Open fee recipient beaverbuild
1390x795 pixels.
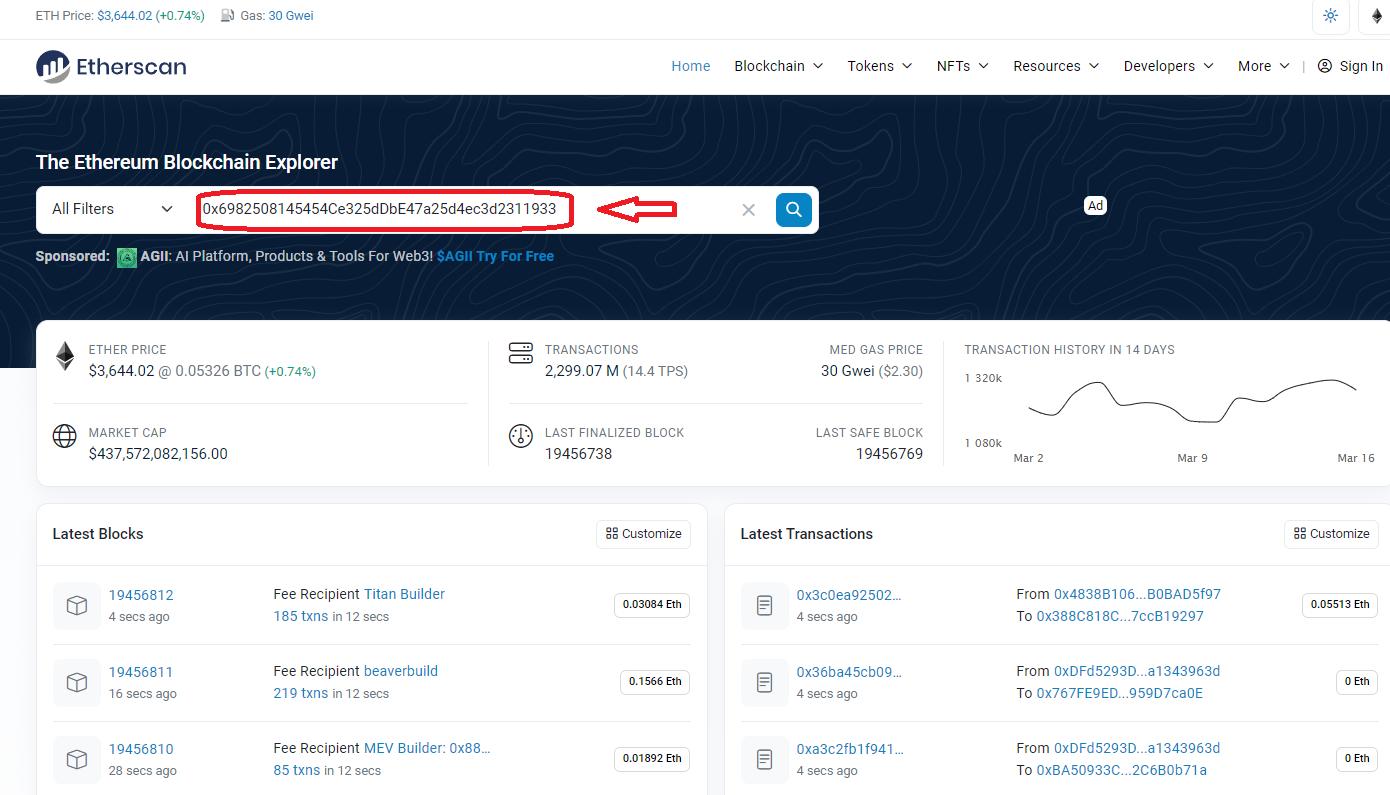coord(401,671)
